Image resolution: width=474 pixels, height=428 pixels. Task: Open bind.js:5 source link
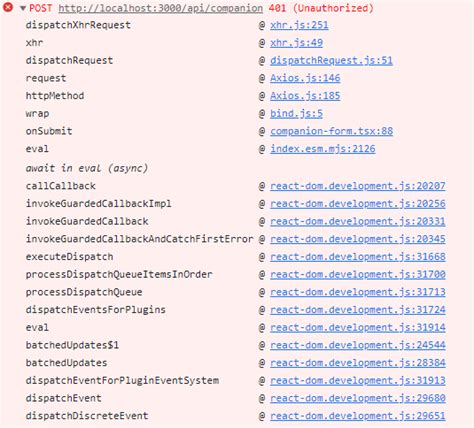coord(296,113)
